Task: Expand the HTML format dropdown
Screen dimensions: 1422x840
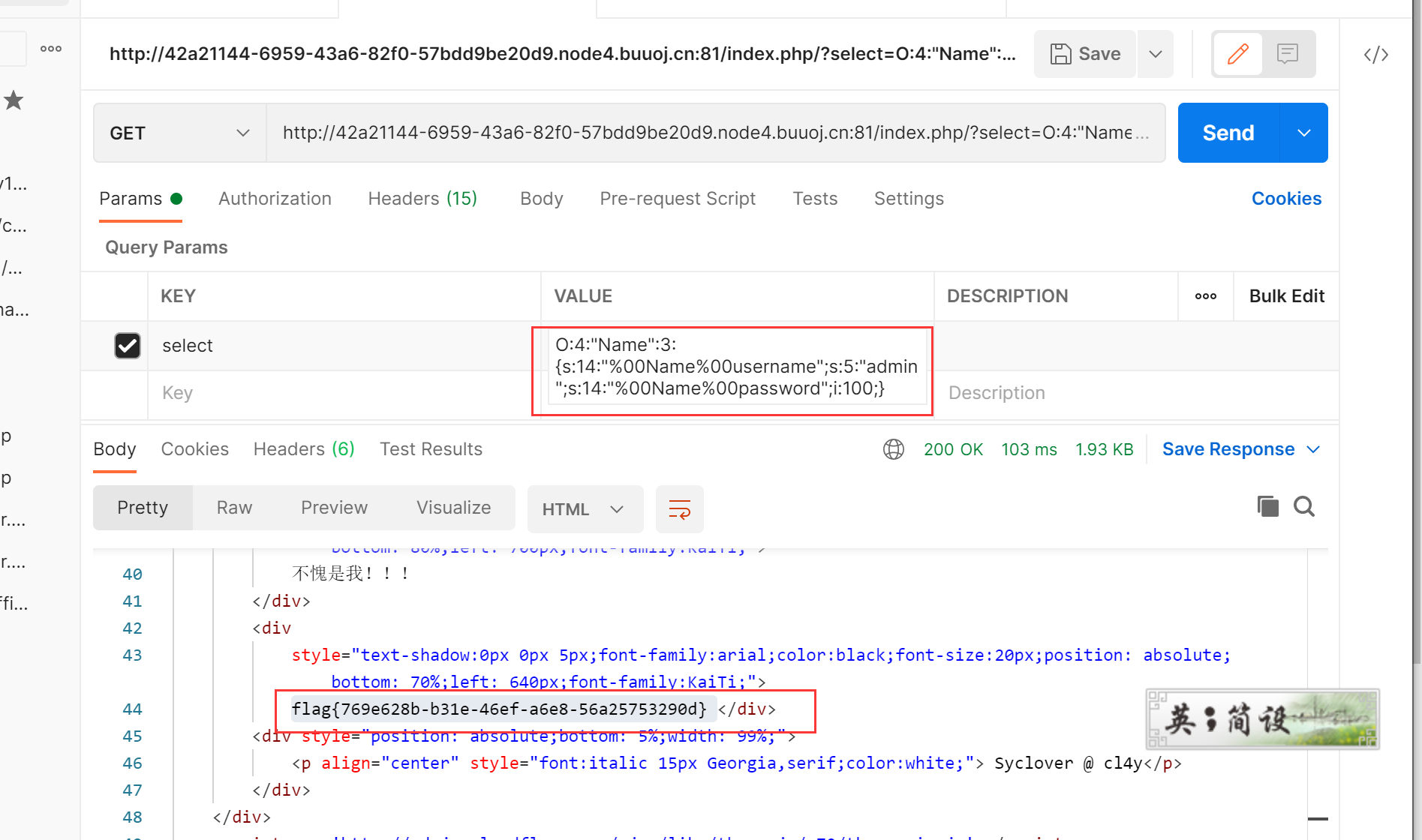Action: point(585,509)
